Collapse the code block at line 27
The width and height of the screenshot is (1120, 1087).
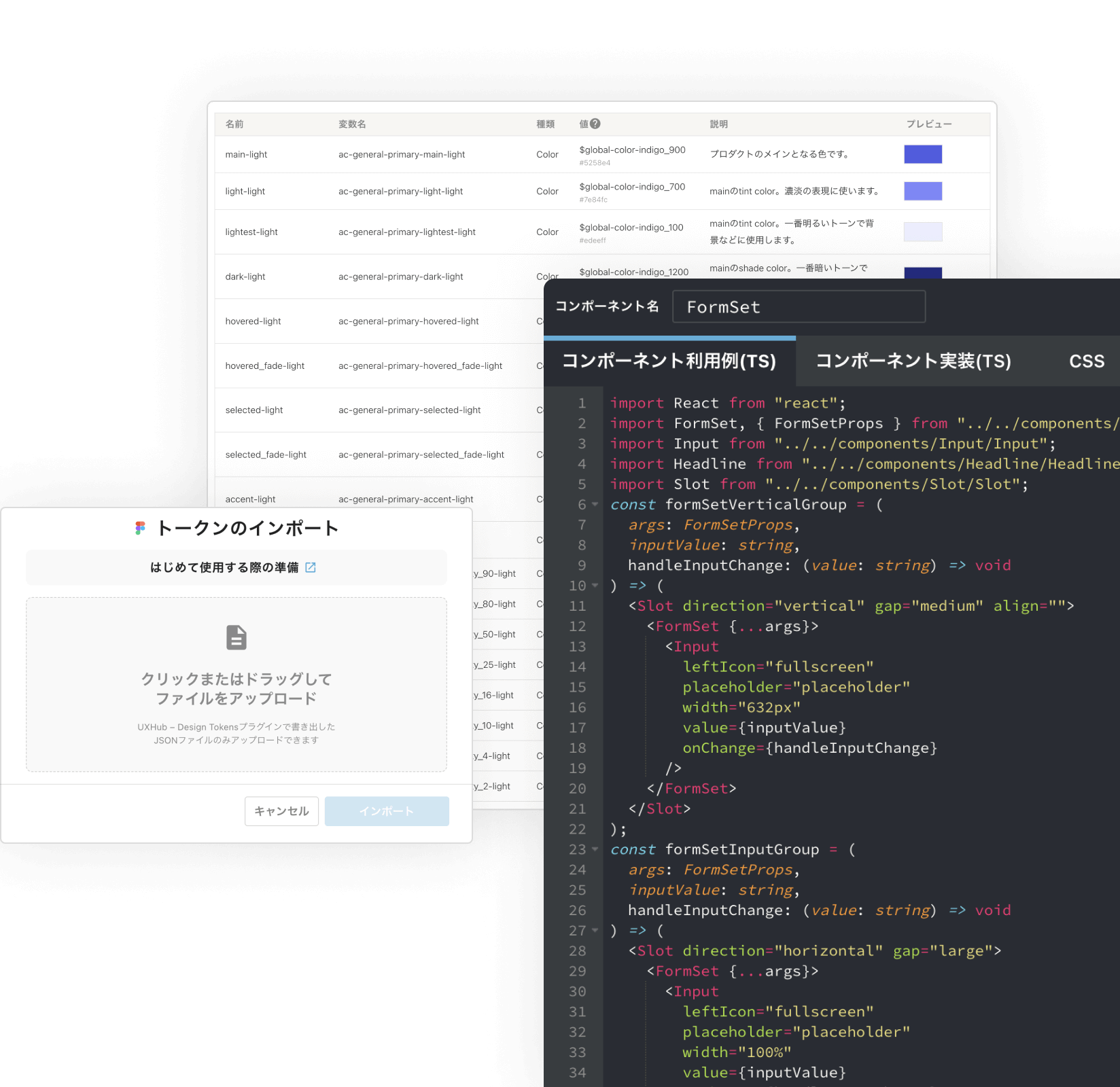coord(594,931)
